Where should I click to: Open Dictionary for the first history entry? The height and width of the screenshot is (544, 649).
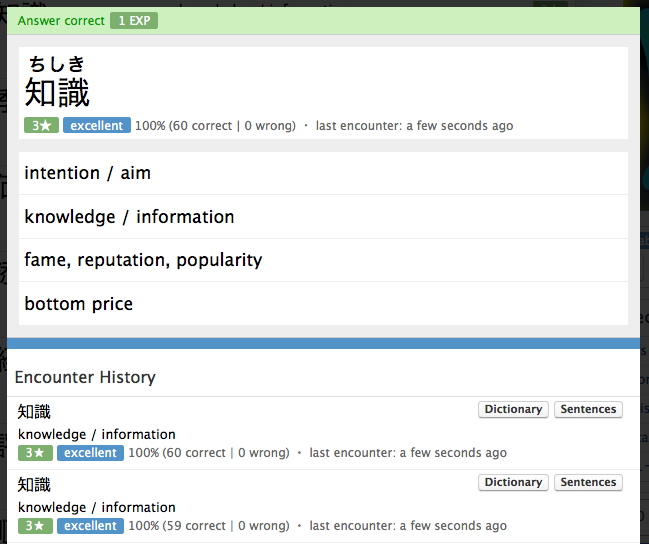(x=513, y=409)
